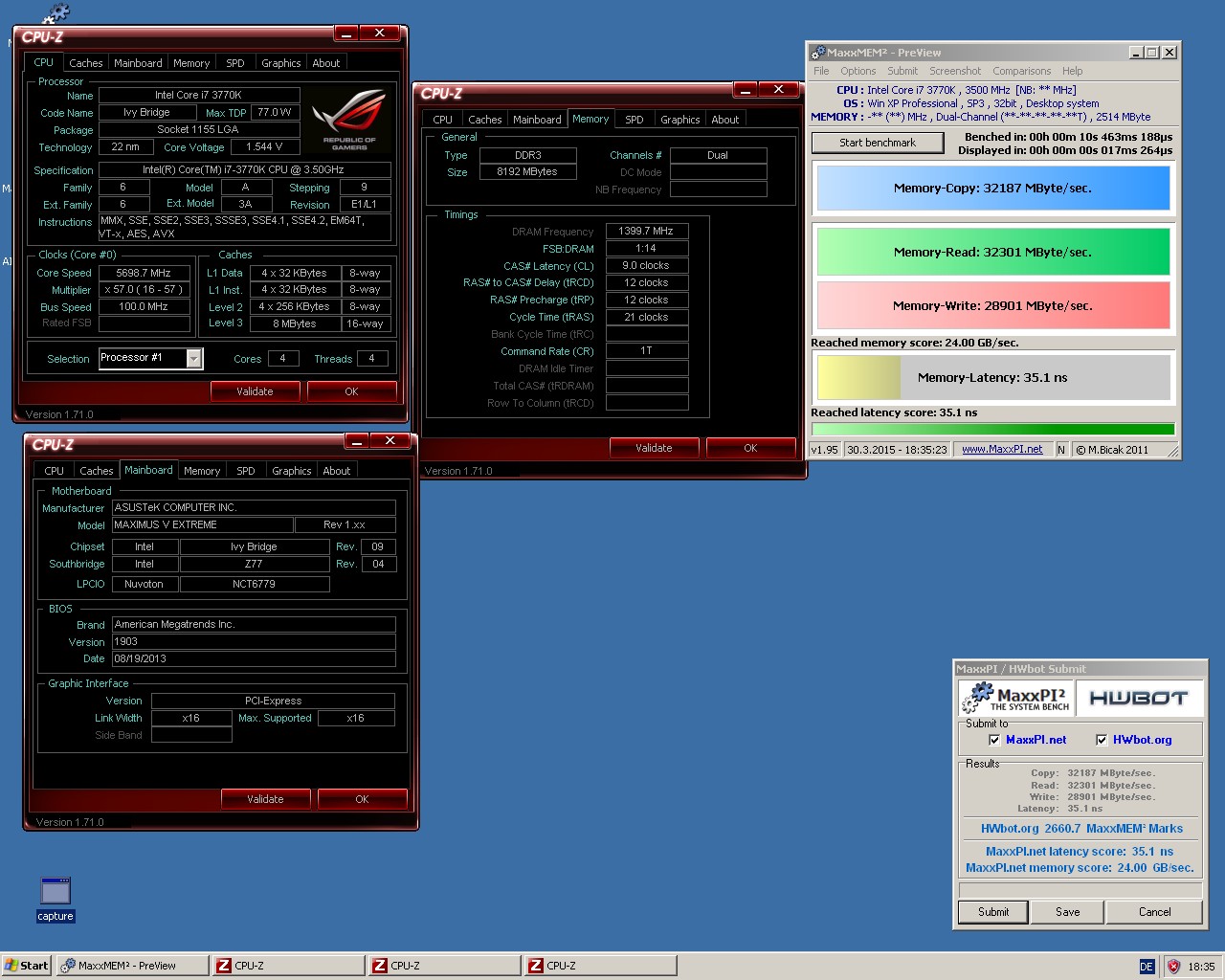
Task: Click the Multiplier x 57.0 field
Action: 144,289
